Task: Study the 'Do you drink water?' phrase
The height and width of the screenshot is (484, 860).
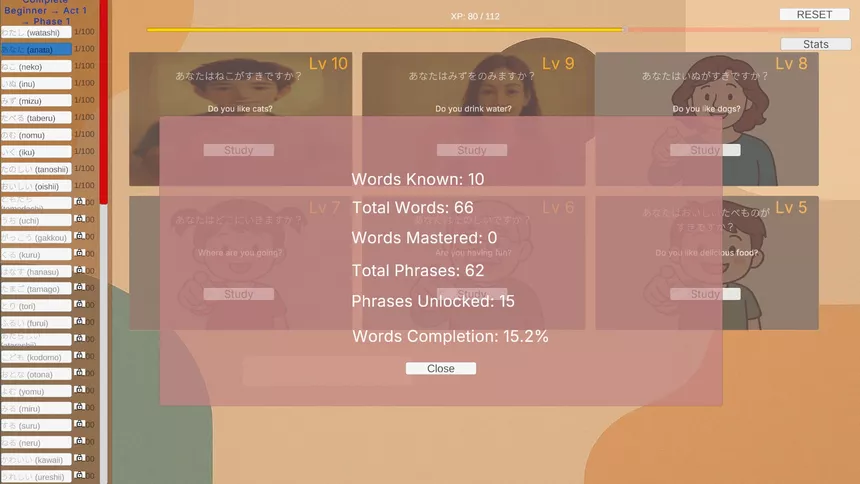Action: tap(472, 150)
